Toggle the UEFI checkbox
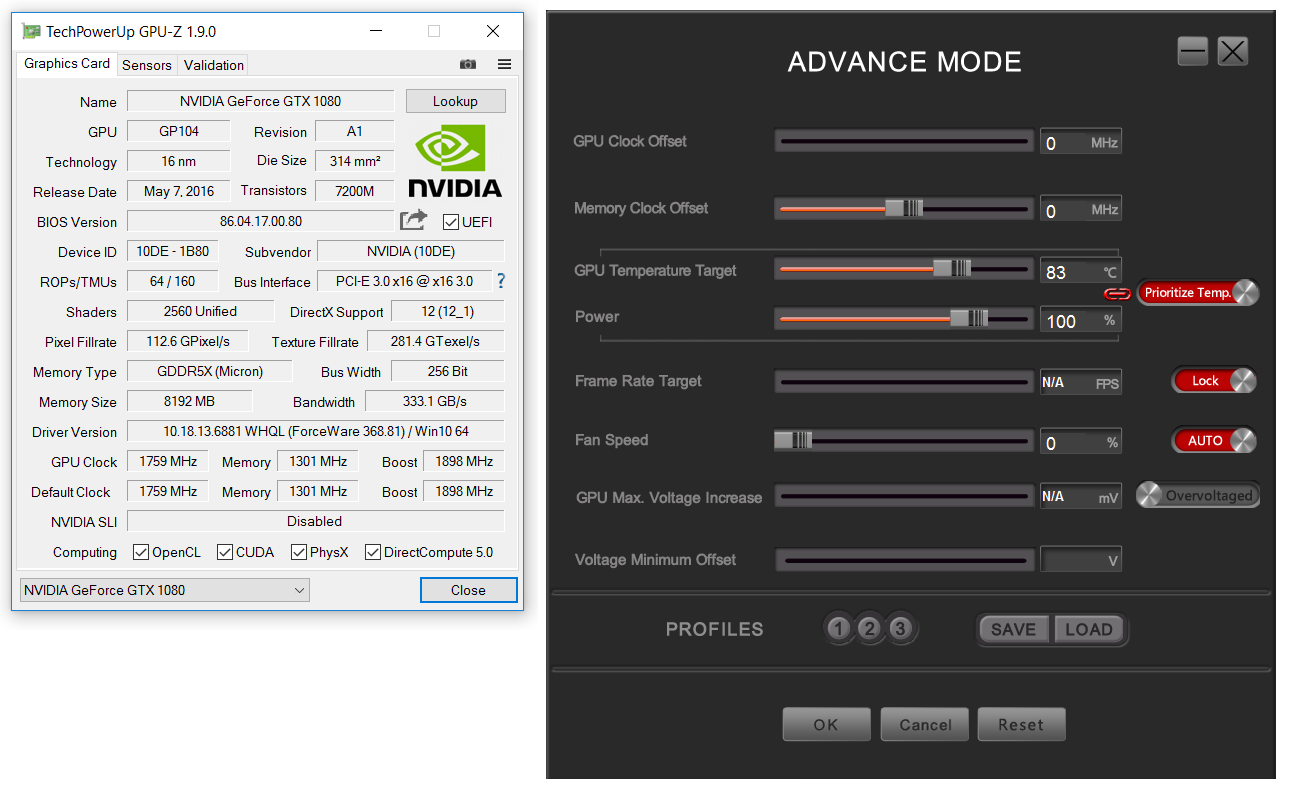Screen dimensions: 1291x798 (451, 222)
